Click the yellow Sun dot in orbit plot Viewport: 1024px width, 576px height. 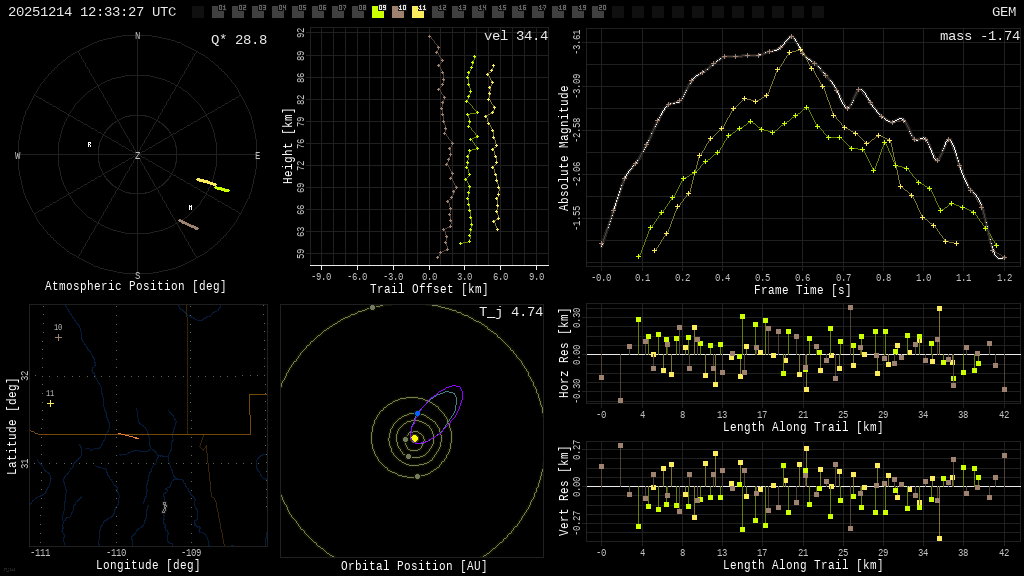[x=414, y=438]
